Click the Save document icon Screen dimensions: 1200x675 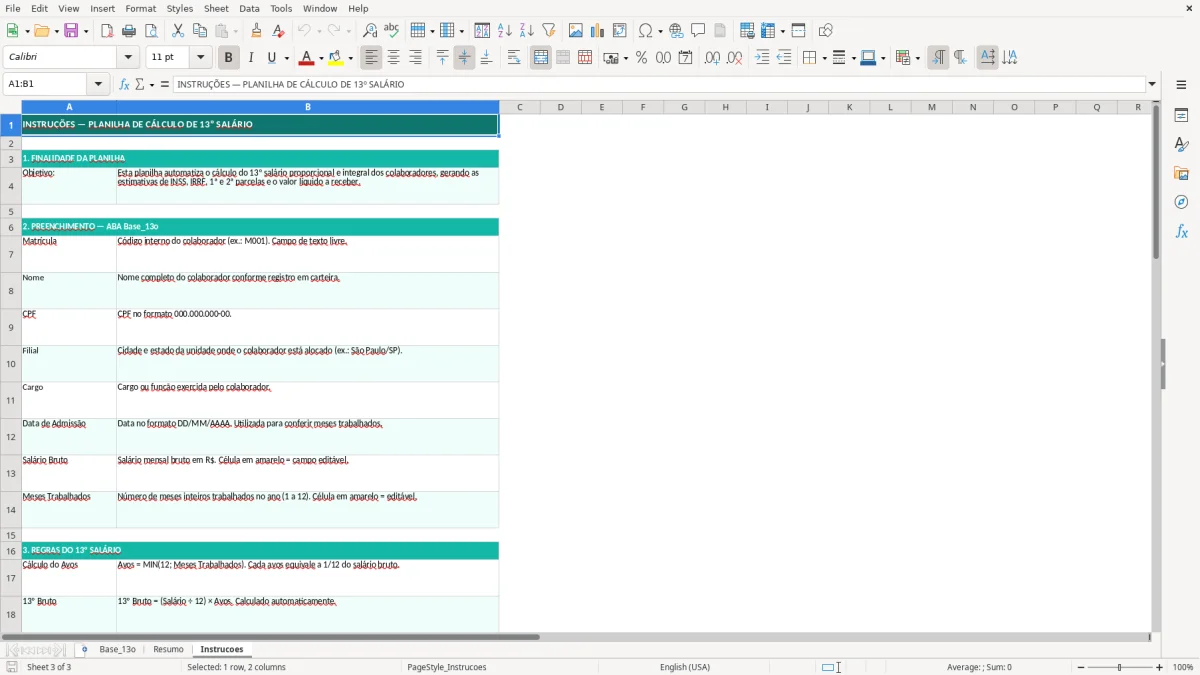pyautogui.click(x=71, y=31)
